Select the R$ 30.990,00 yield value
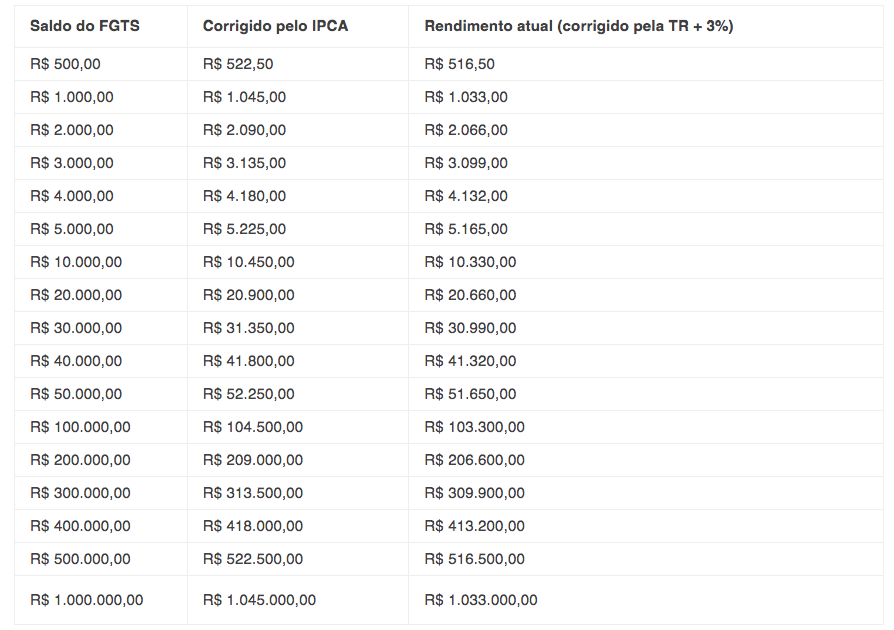Screen dimensions: 894x630 [470, 328]
